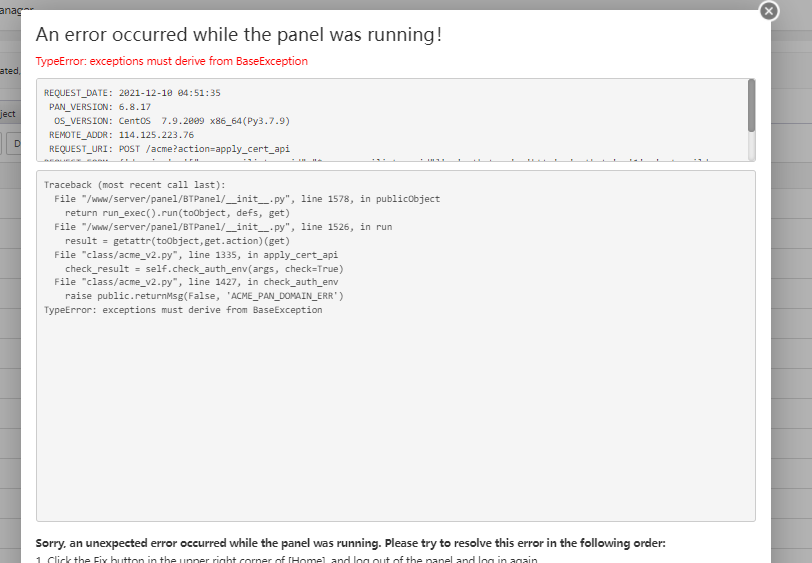Click the 'raise public.returnMsg' code line

tap(204, 297)
